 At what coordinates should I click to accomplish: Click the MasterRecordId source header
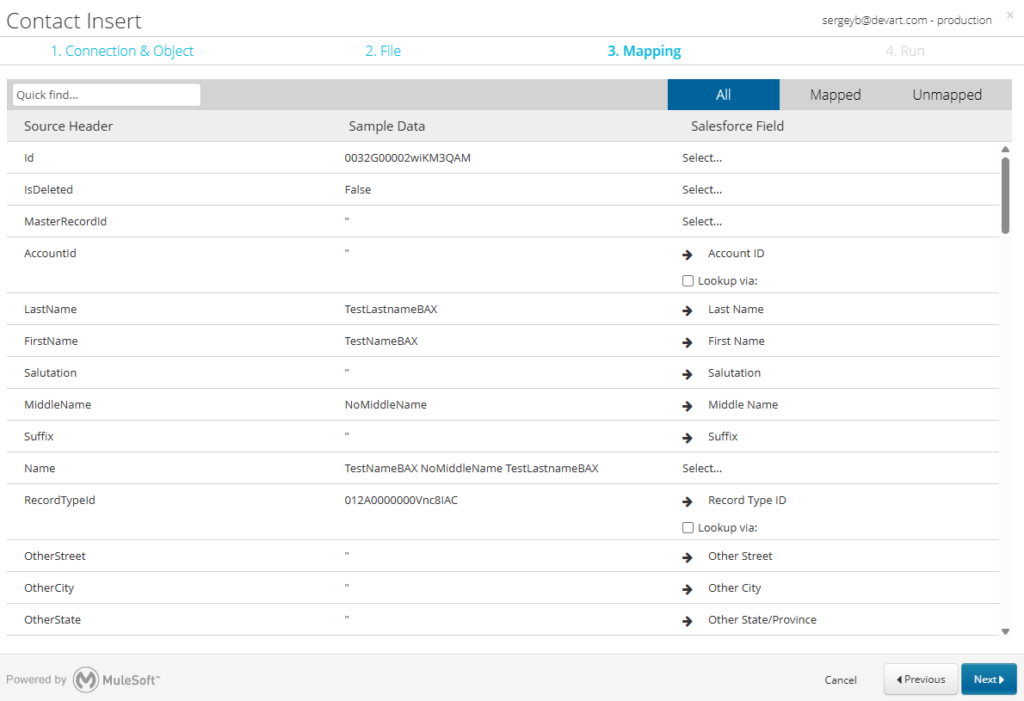(65, 221)
